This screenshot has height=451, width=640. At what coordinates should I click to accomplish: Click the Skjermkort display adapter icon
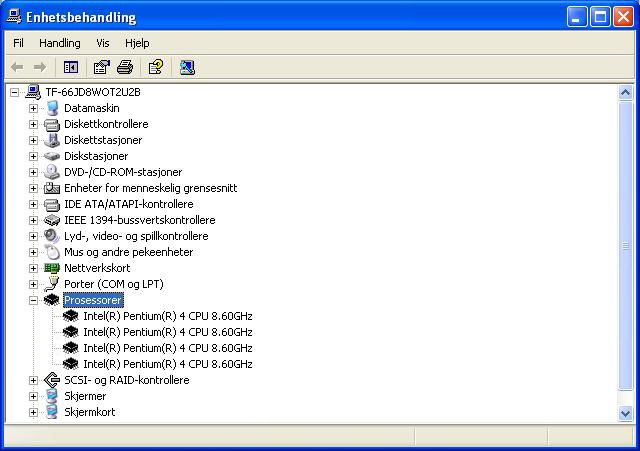pos(52,412)
